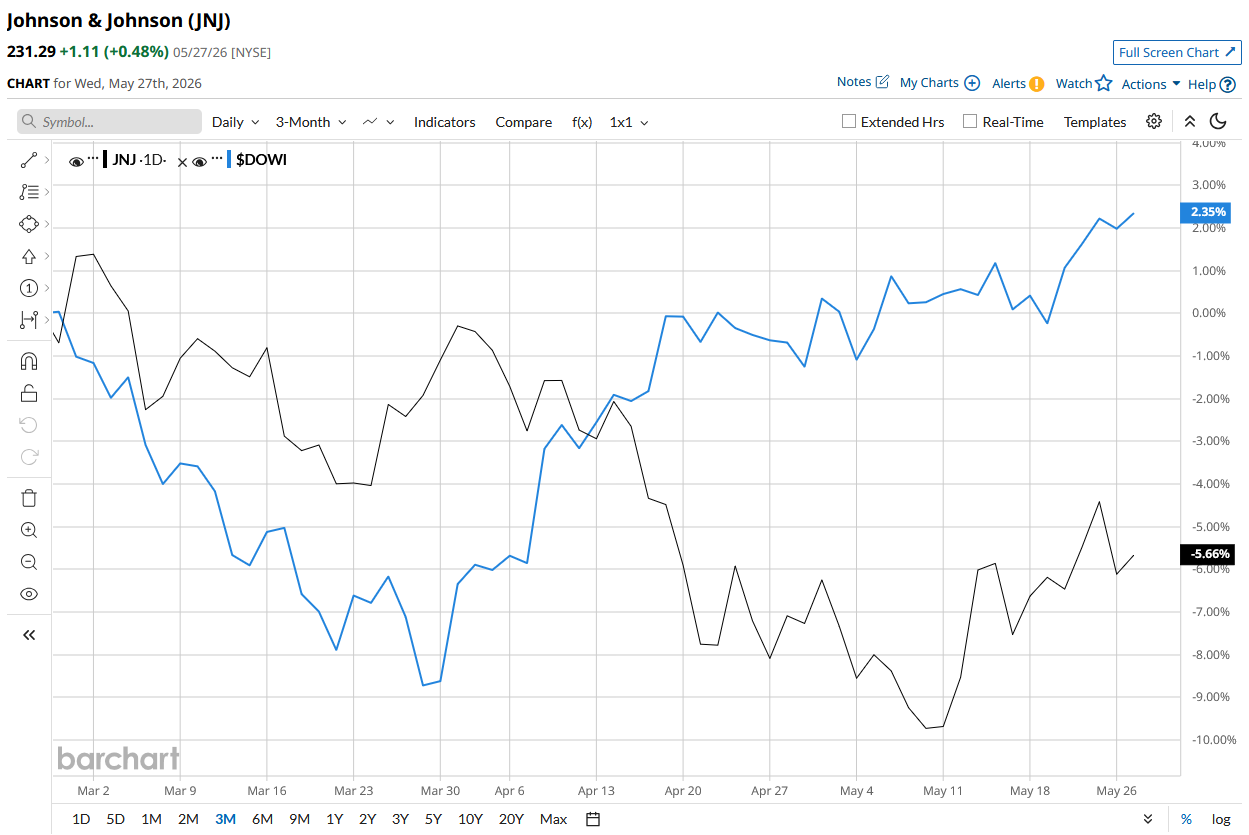Open the 3-Month period dropdown
The width and height of the screenshot is (1249, 835).
[x=311, y=122]
